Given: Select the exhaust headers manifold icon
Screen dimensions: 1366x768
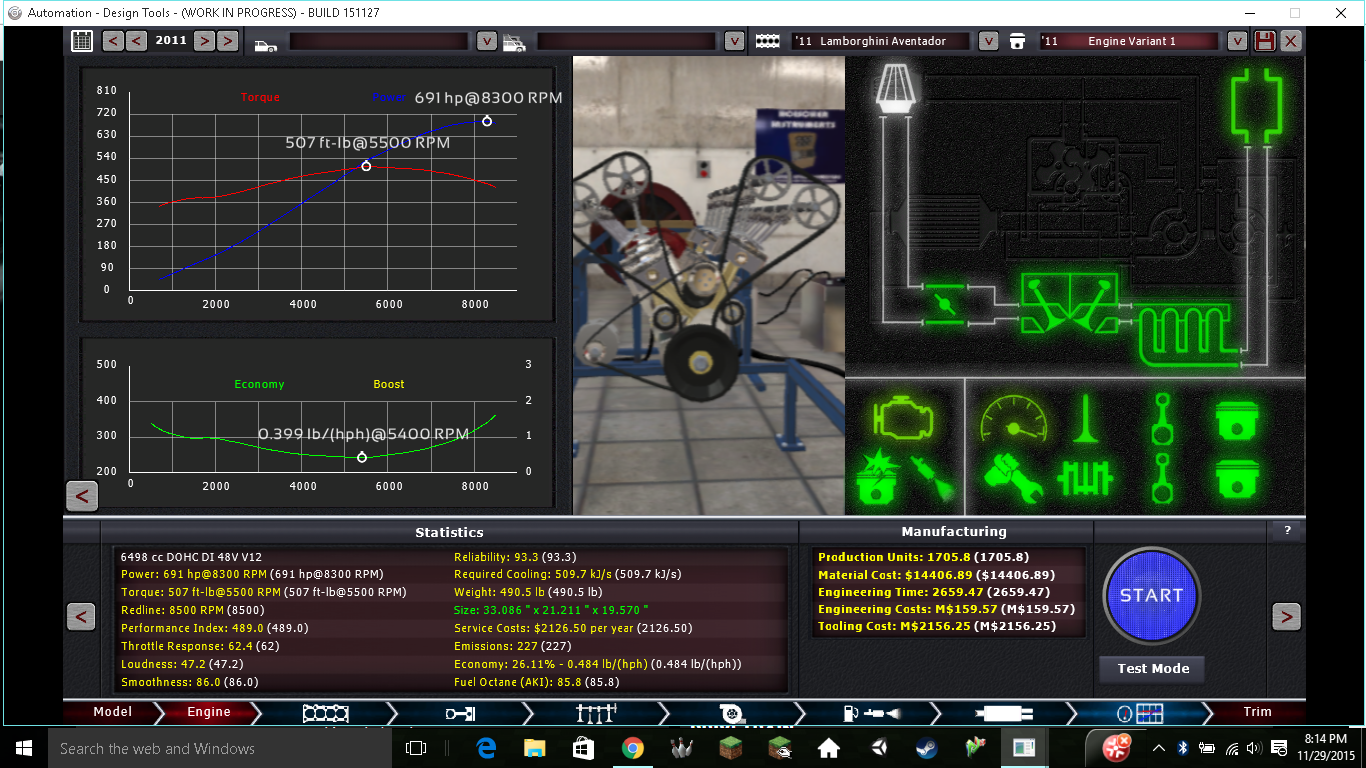Looking at the screenshot, I should [x=1188, y=336].
